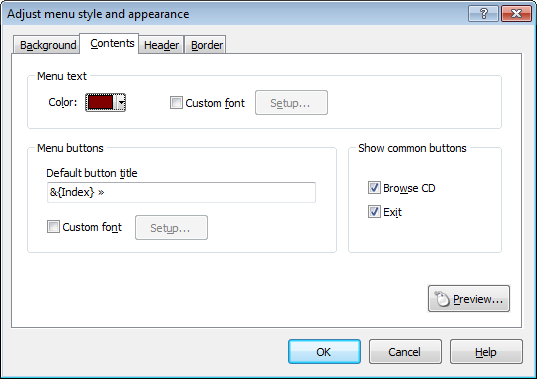Open Help for this dialog
Viewport: 537px width, 379px height.
click(x=486, y=352)
